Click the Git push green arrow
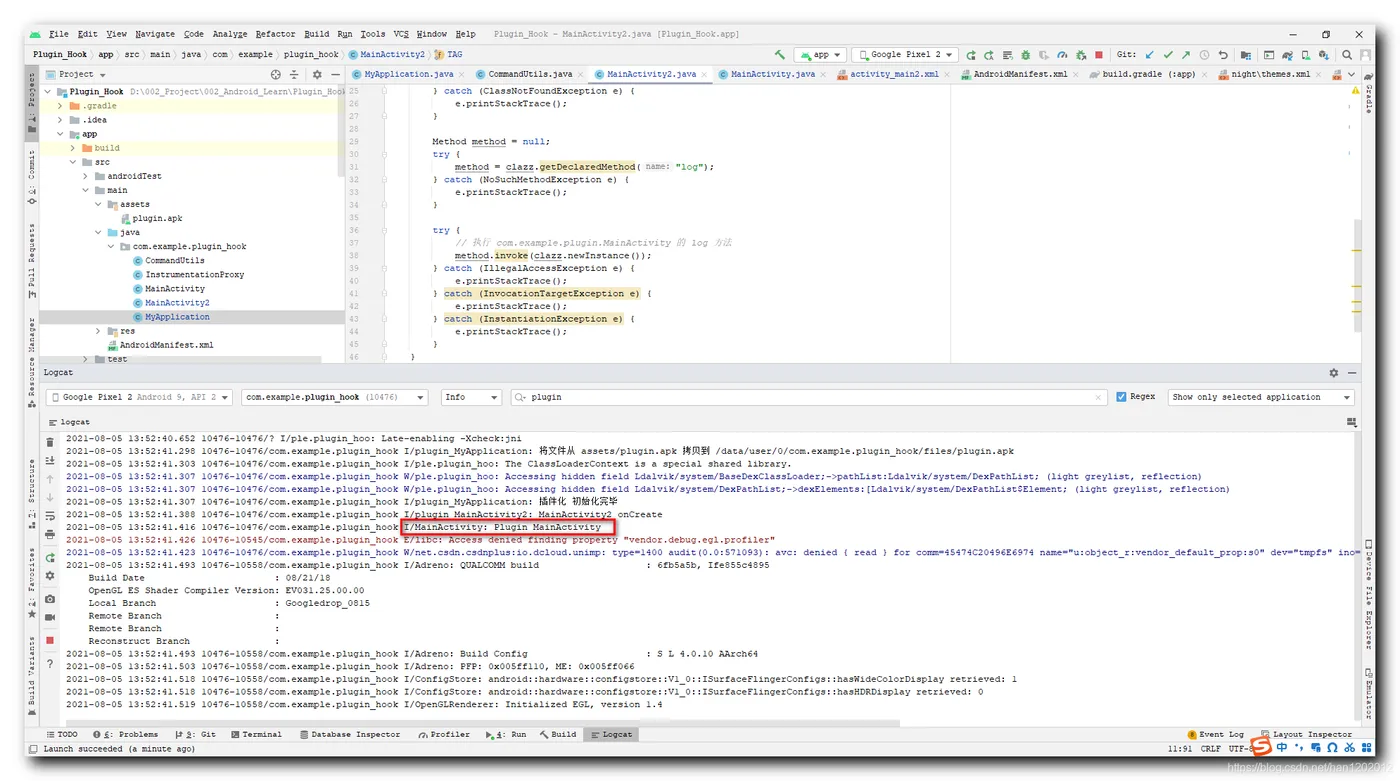The image size is (1400, 781). [x=1186, y=55]
